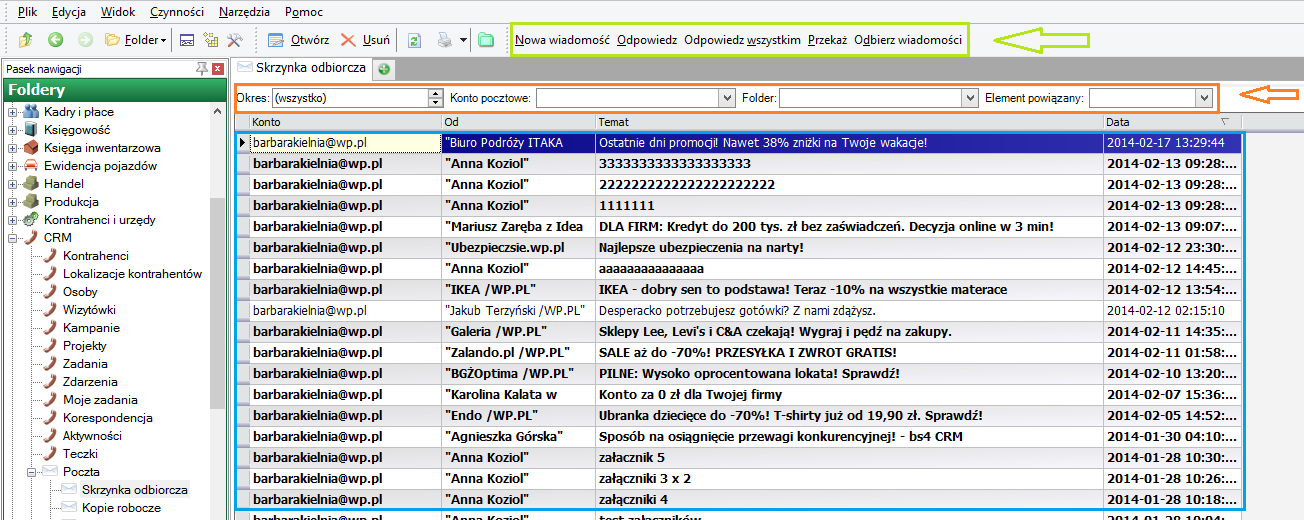Close the Pasek nawigacji panel

(x=219, y=68)
